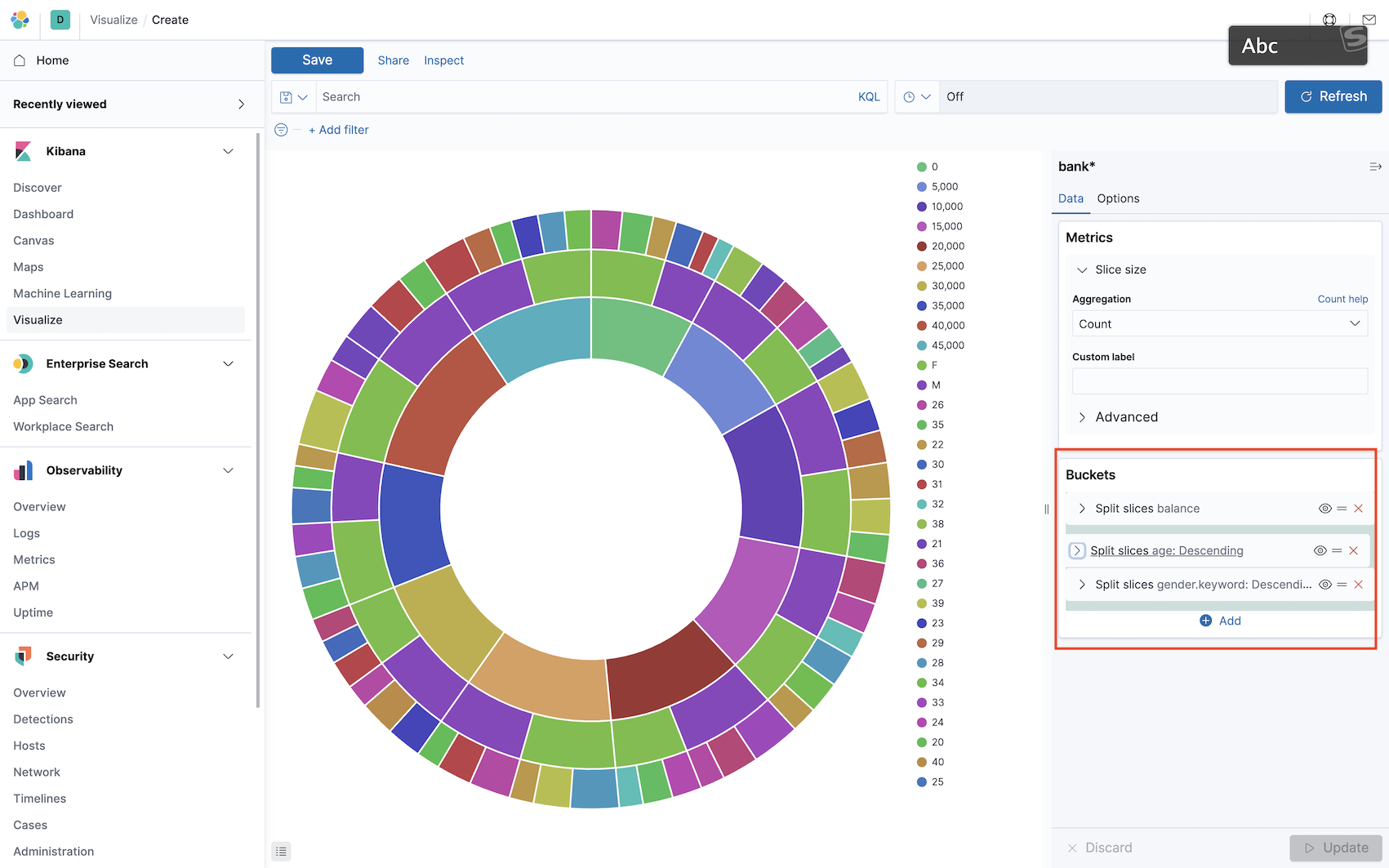The height and width of the screenshot is (868, 1389).
Task: Grab reorder handle of gender.keyword bucket
Action: click(1342, 585)
